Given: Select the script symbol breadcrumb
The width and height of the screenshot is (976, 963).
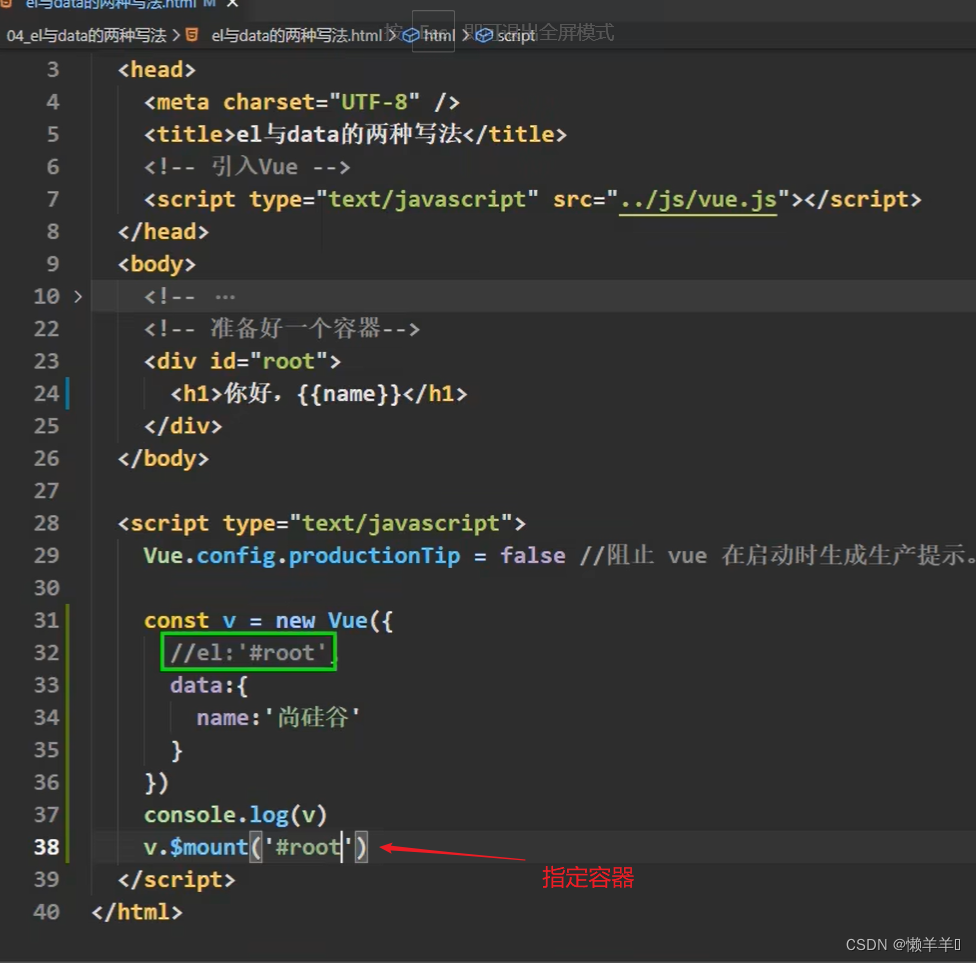Looking at the screenshot, I should (516, 35).
